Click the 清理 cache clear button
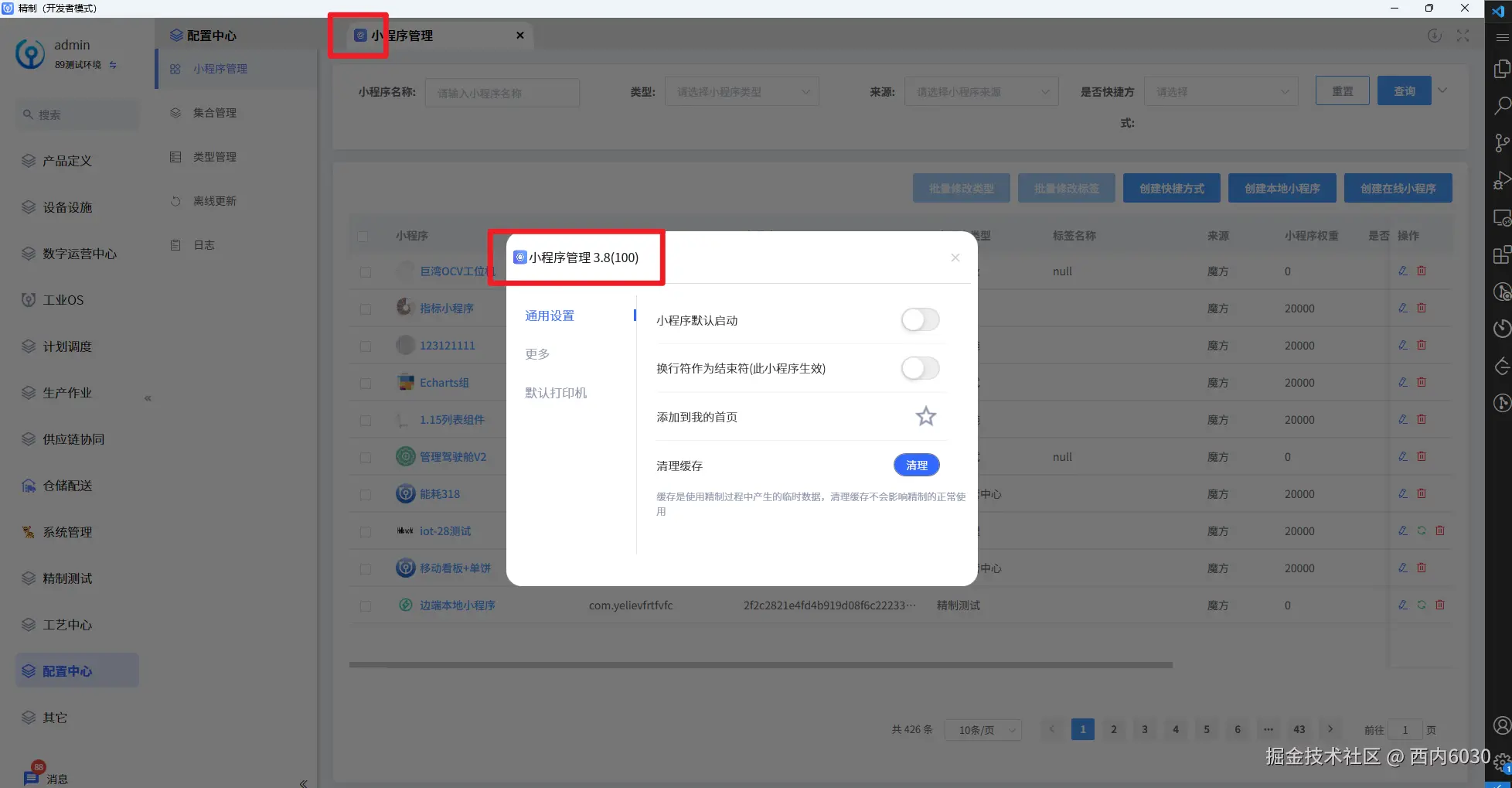 [916, 465]
